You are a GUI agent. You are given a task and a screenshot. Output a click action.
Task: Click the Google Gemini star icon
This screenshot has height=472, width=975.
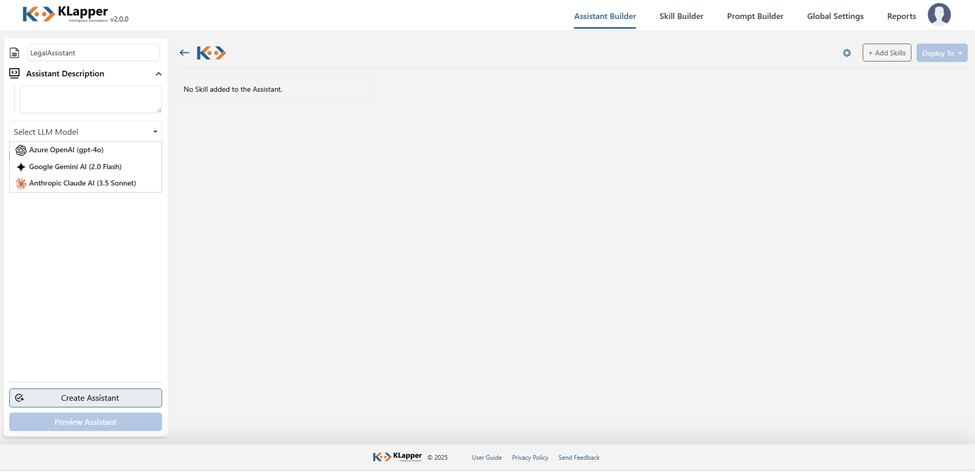pos(21,167)
